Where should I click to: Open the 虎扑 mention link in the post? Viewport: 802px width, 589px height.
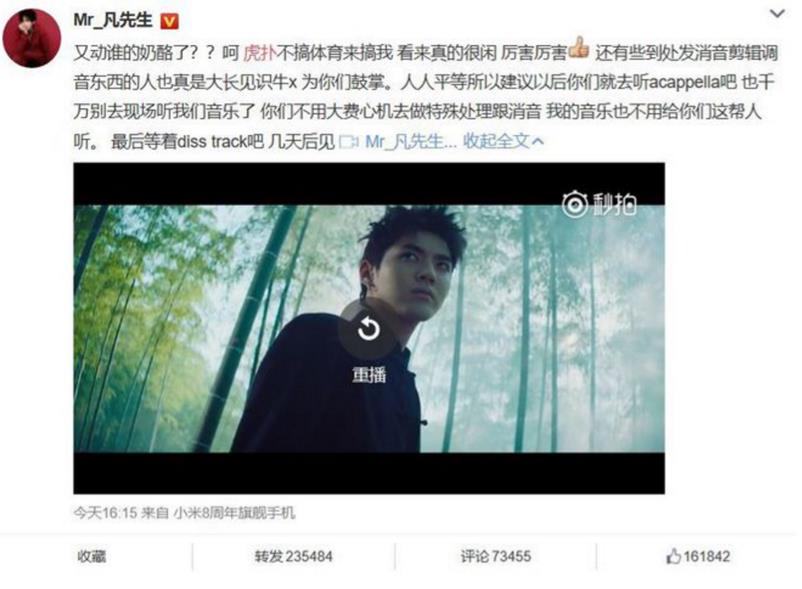point(259,53)
